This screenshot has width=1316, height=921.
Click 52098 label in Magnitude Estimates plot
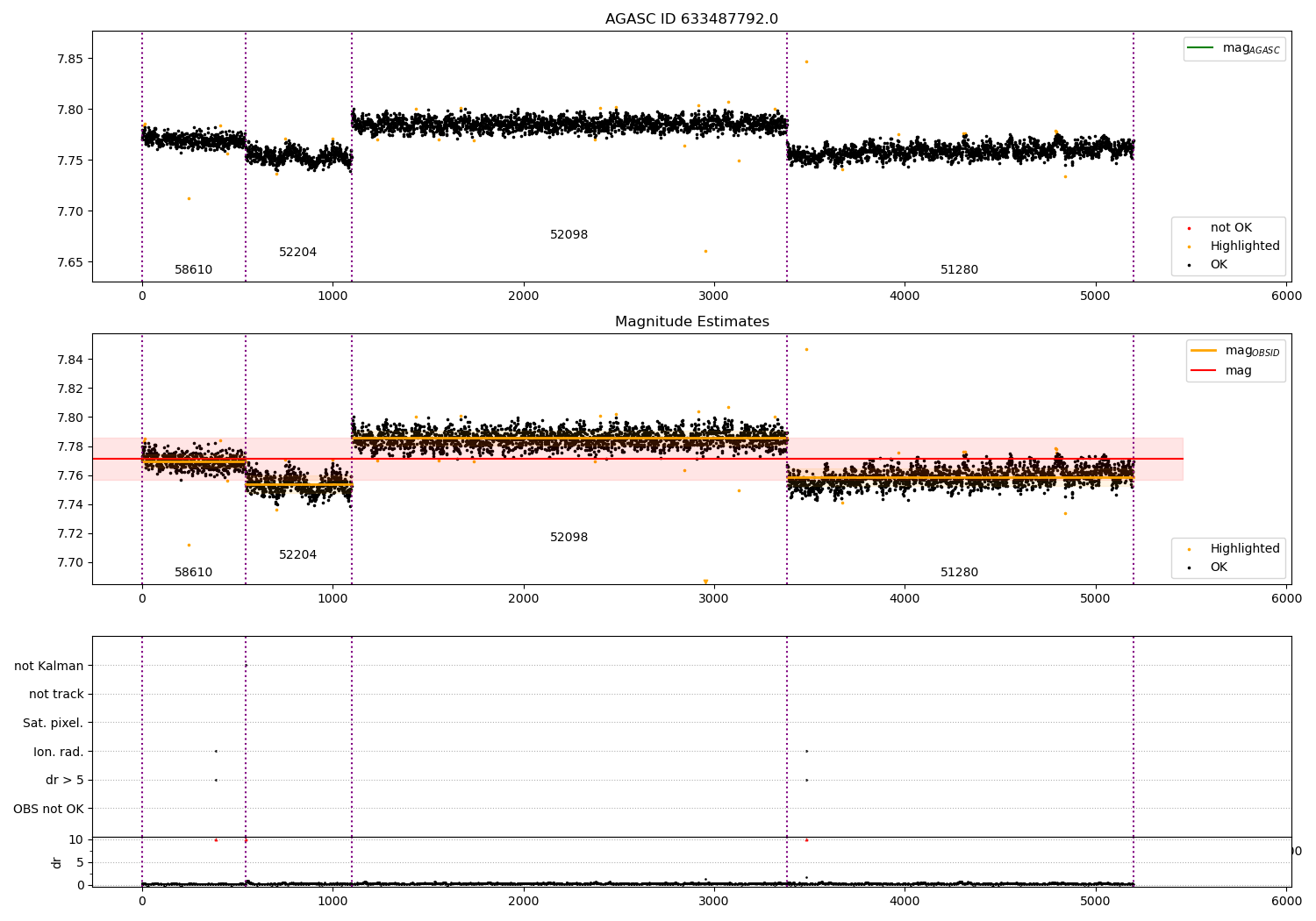click(x=569, y=538)
